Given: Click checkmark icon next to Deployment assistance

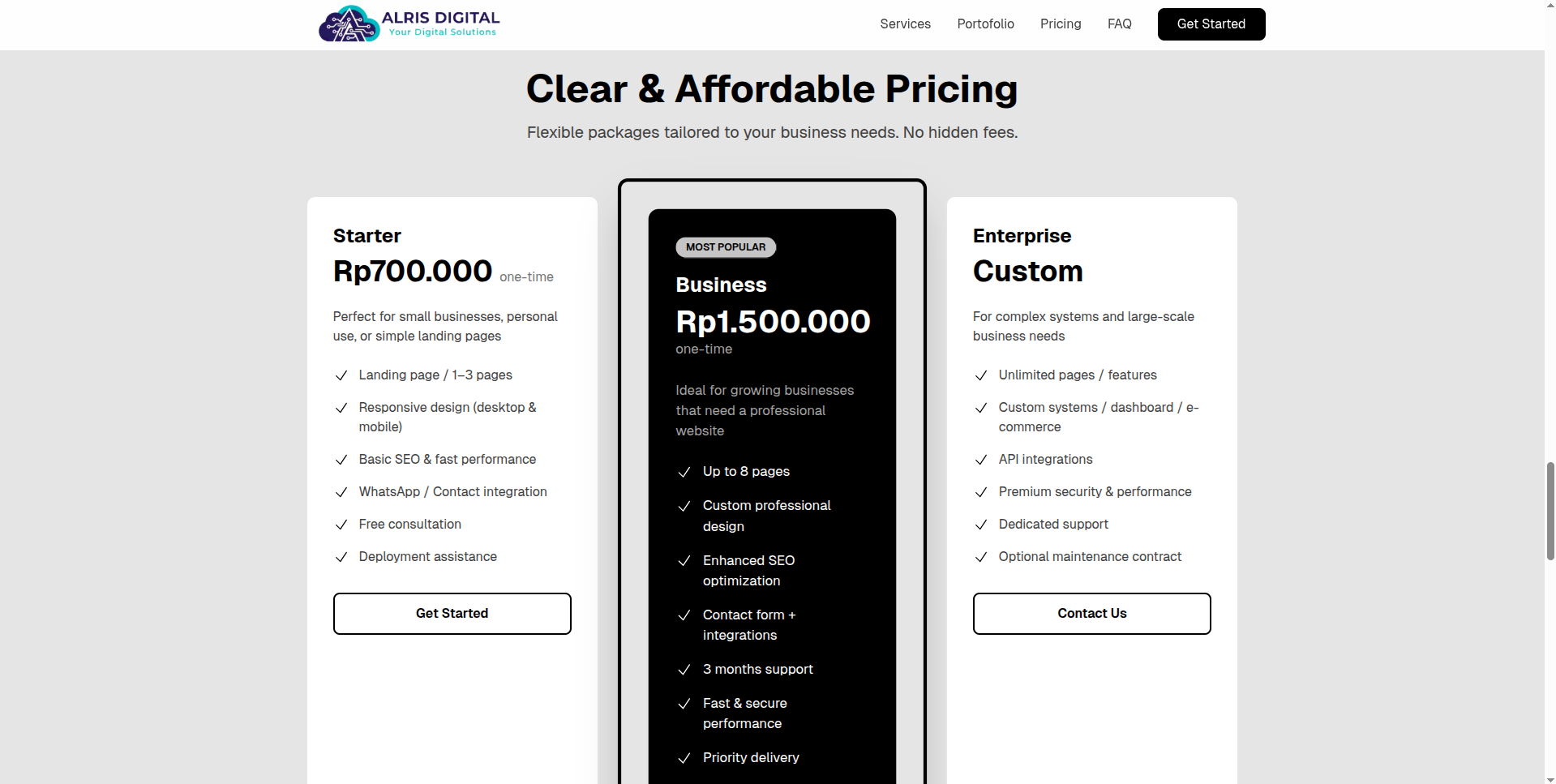Looking at the screenshot, I should (x=341, y=557).
